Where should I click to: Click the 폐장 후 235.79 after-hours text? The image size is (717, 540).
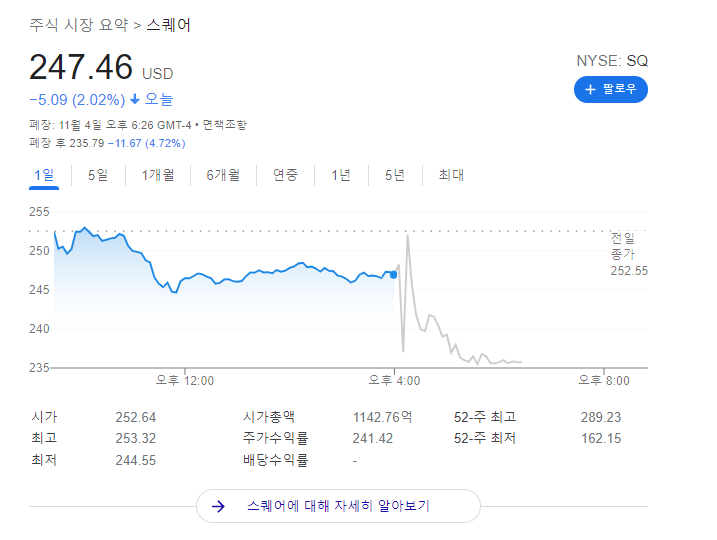tap(67, 143)
